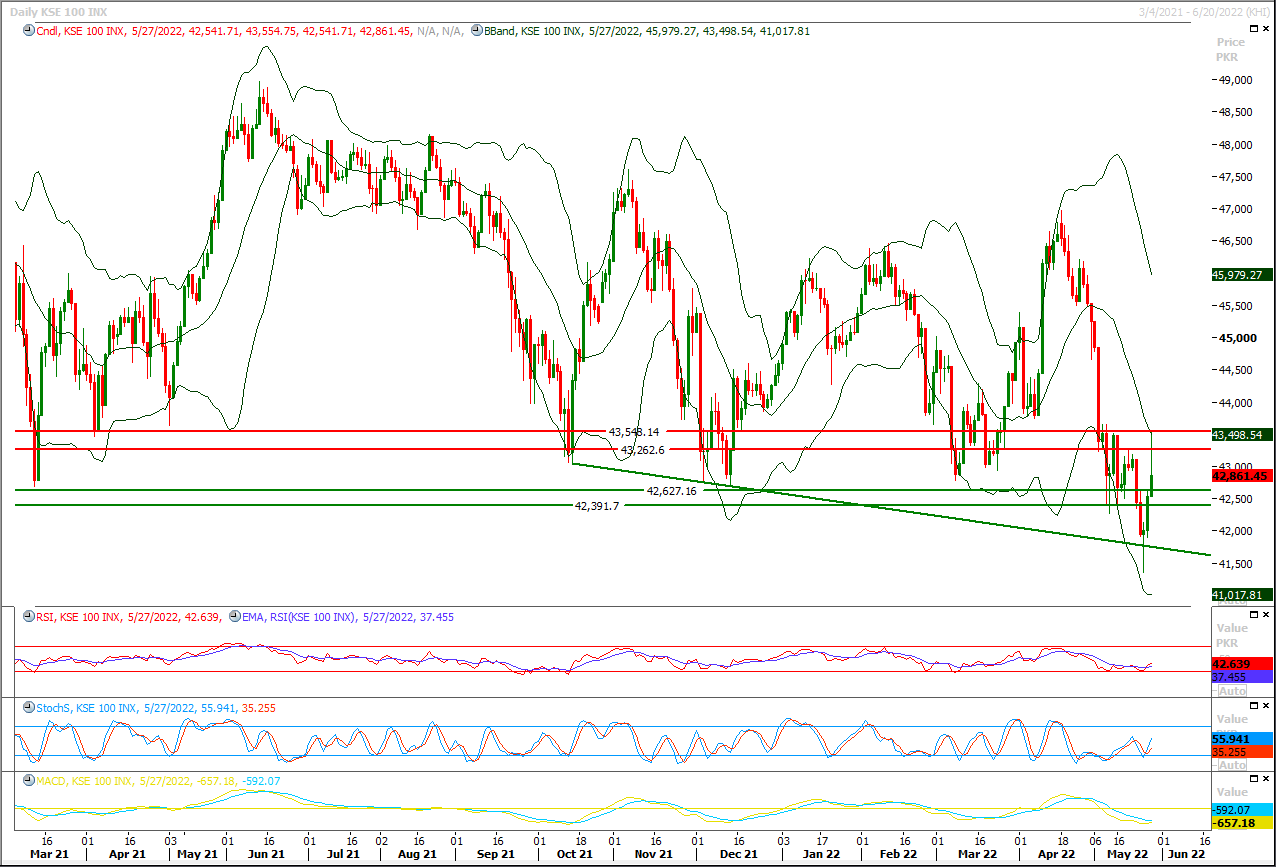Toggle Auto scale on the StochS axis

point(1232,765)
